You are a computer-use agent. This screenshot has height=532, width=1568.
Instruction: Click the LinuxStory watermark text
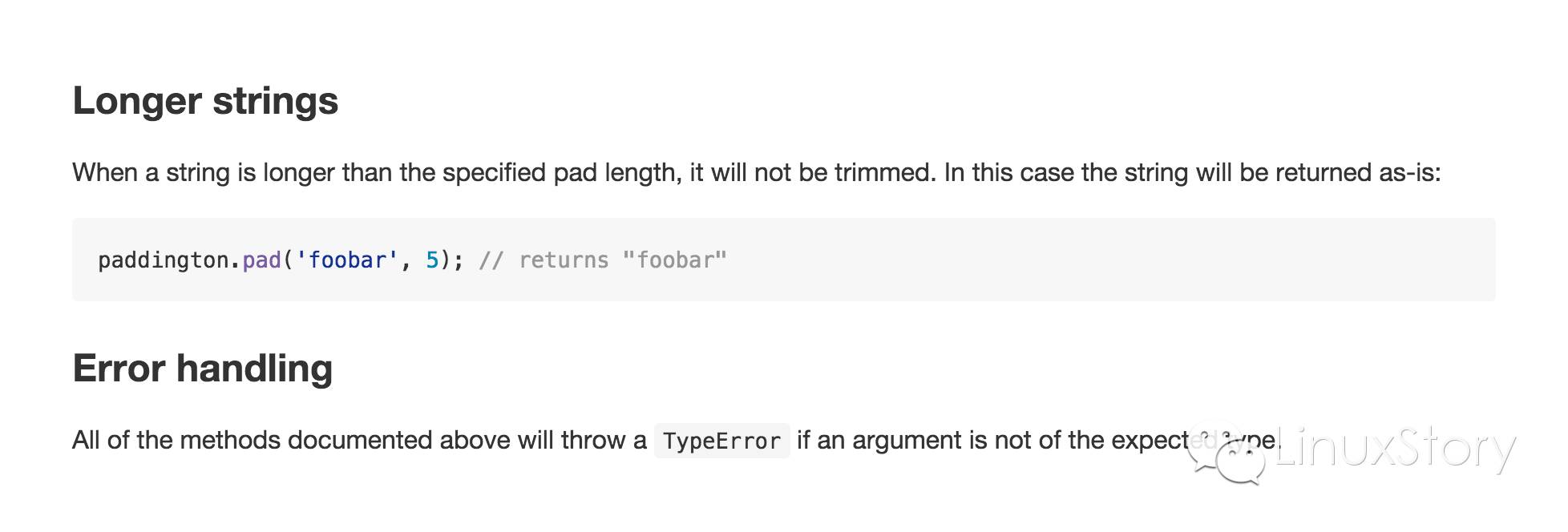tap(1395, 449)
